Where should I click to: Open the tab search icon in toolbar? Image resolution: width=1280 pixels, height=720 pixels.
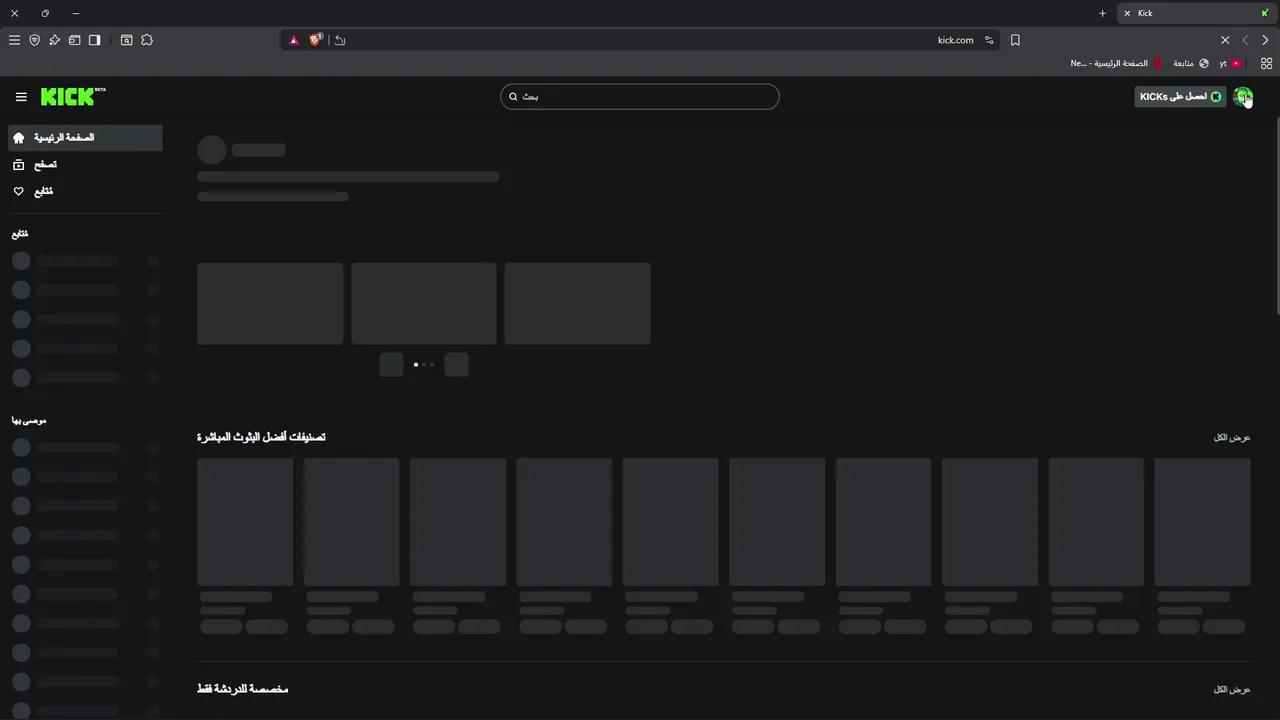[126, 40]
